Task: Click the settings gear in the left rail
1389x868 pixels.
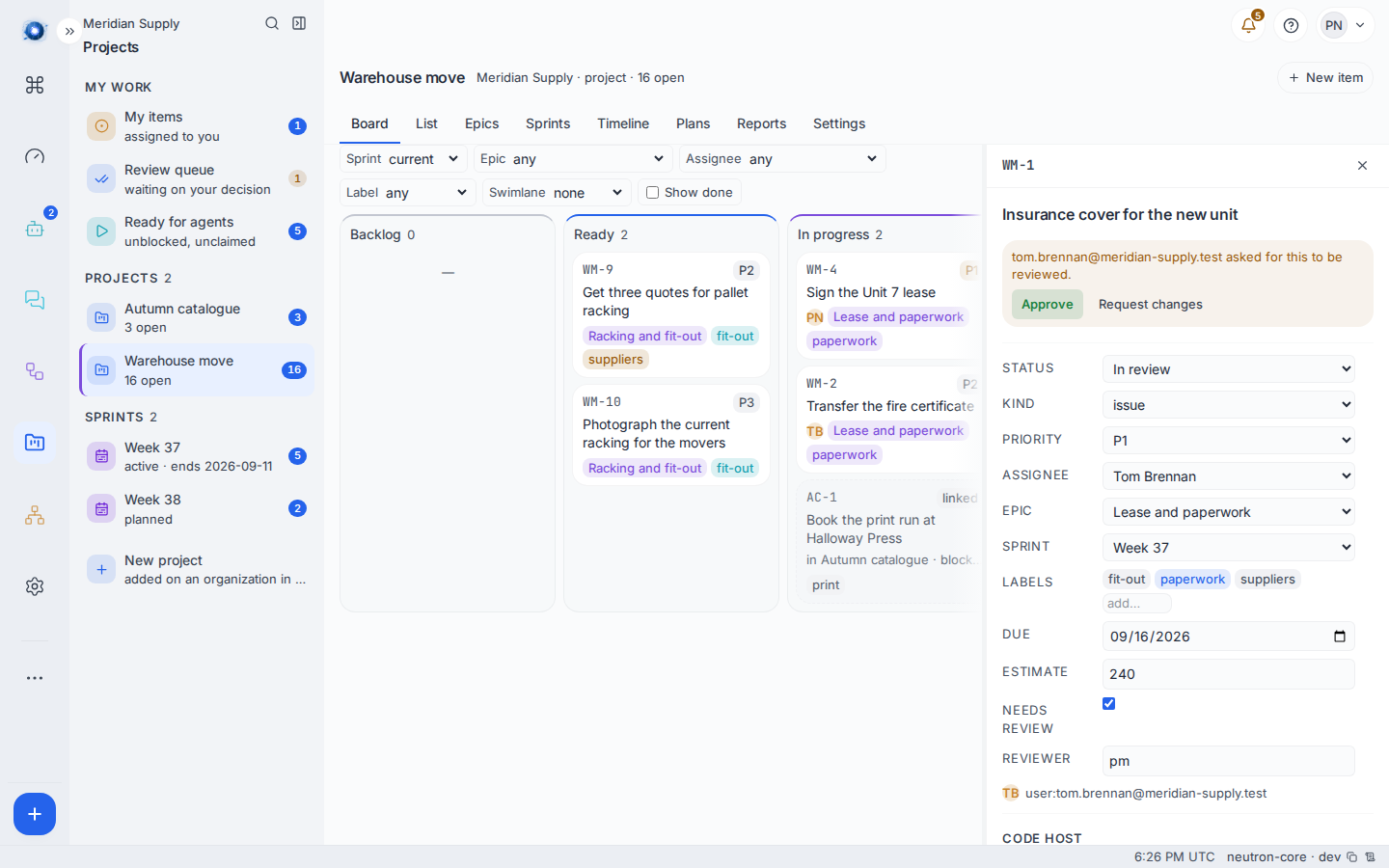Action: (35, 586)
